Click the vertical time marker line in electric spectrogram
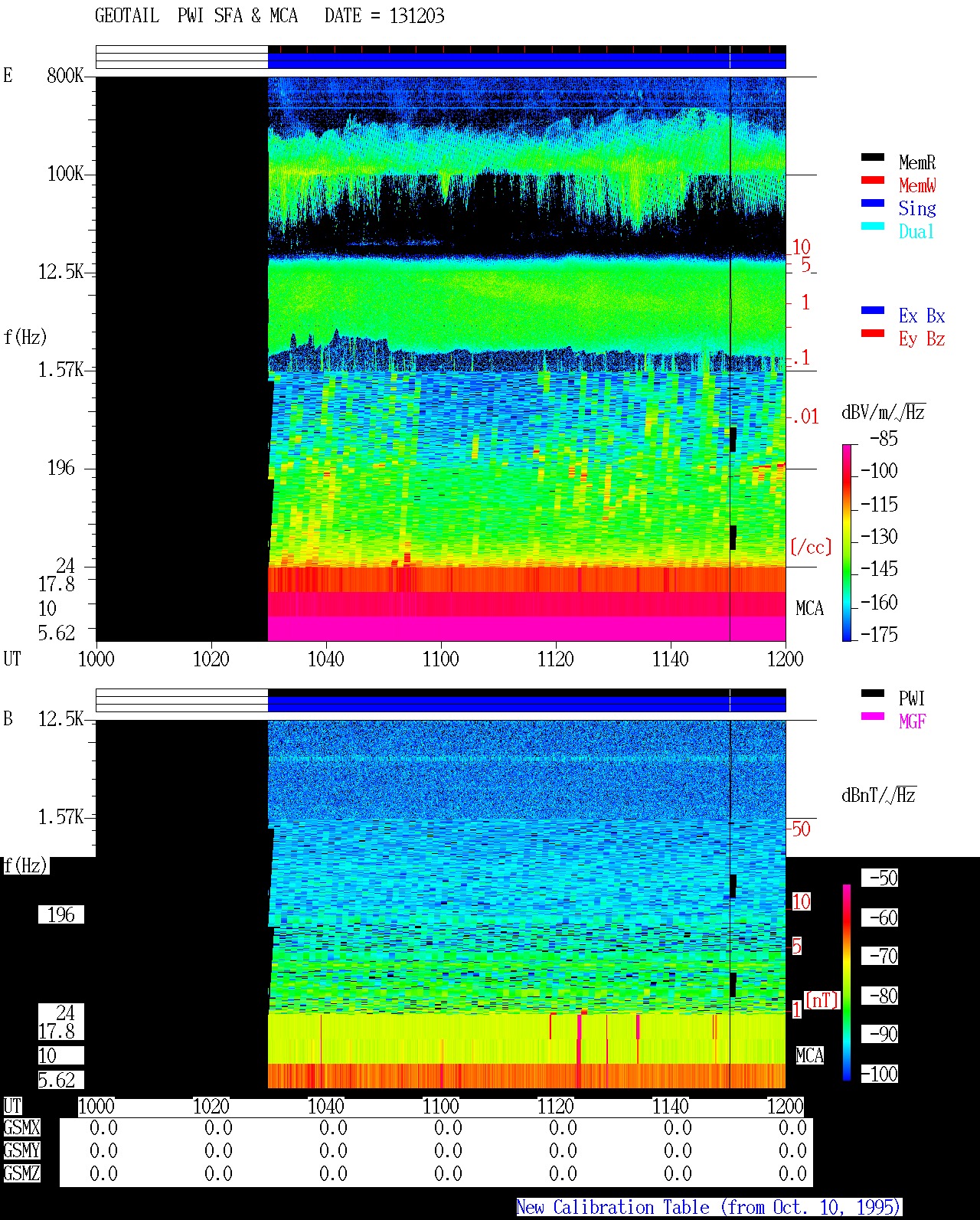This screenshot has width=980, height=1220. coord(730,358)
